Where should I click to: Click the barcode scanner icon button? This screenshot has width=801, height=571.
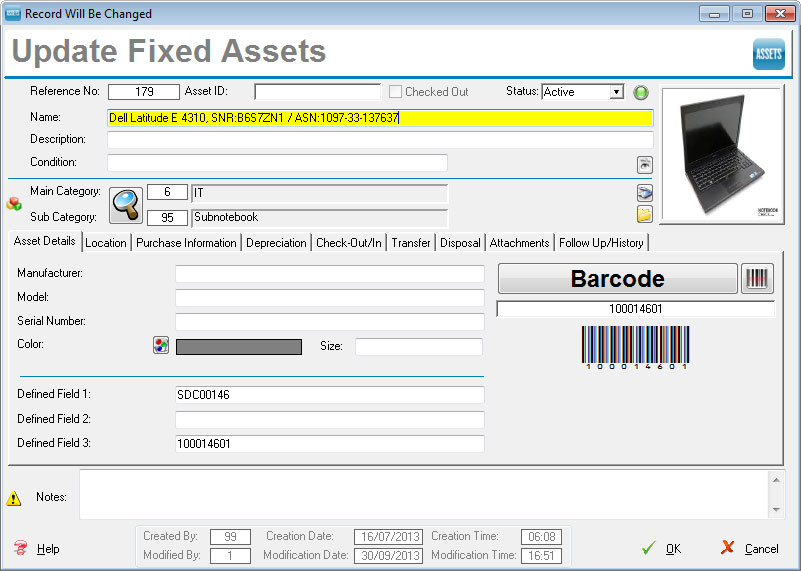click(757, 279)
